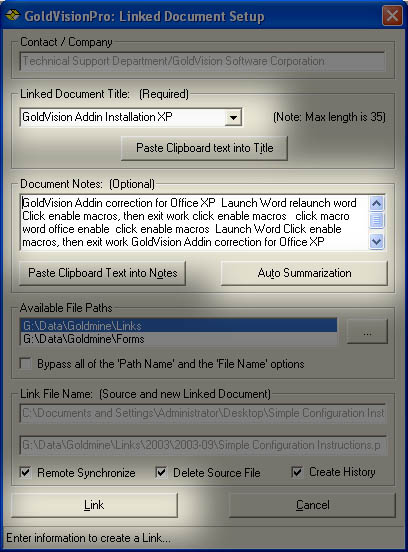Image resolution: width=408 pixels, height=552 pixels.
Task: Expand the Linked Document Title dropdown
Action: click(x=233, y=117)
